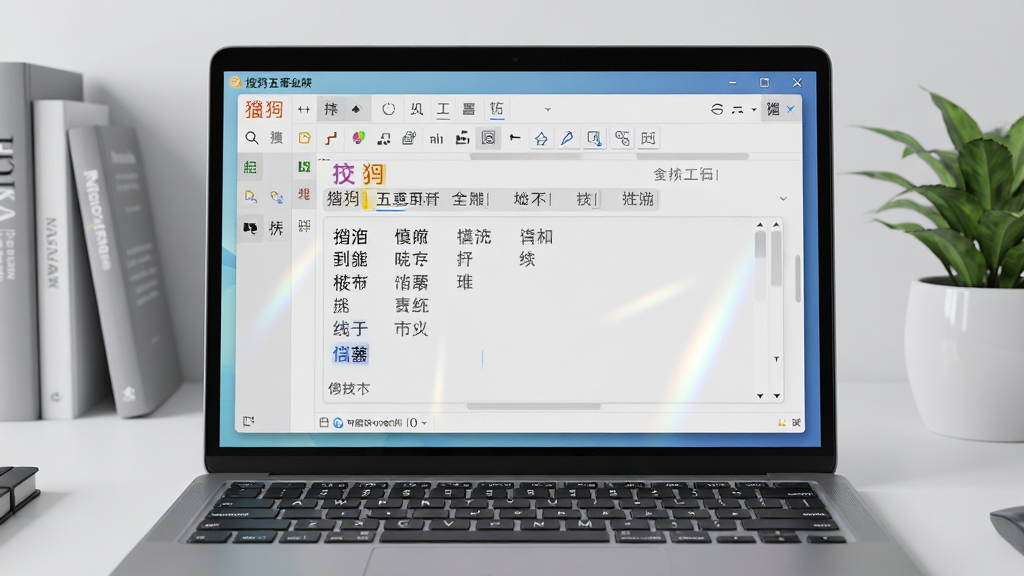Click the folder with arrow sidebar icon
This screenshot has height=576, width=1024.
tap(250, 196)
